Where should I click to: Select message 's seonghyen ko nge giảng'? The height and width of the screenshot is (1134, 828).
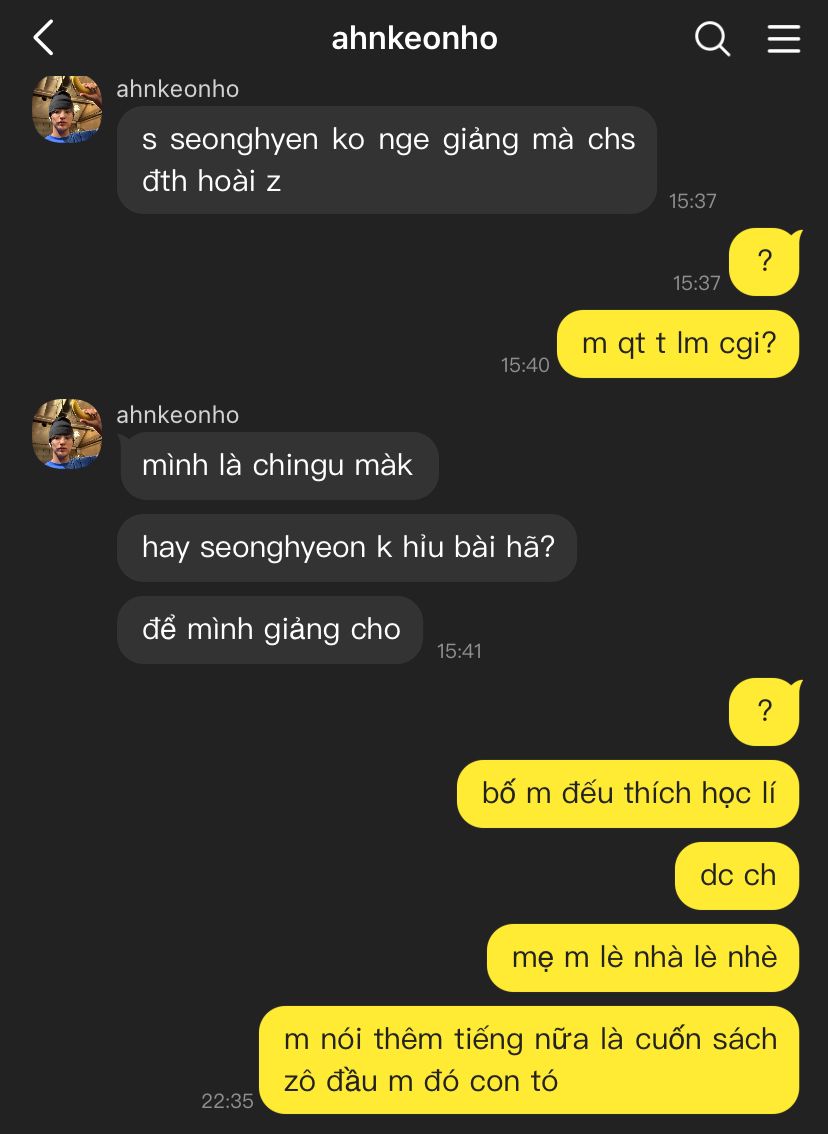[x=387, y=160]
